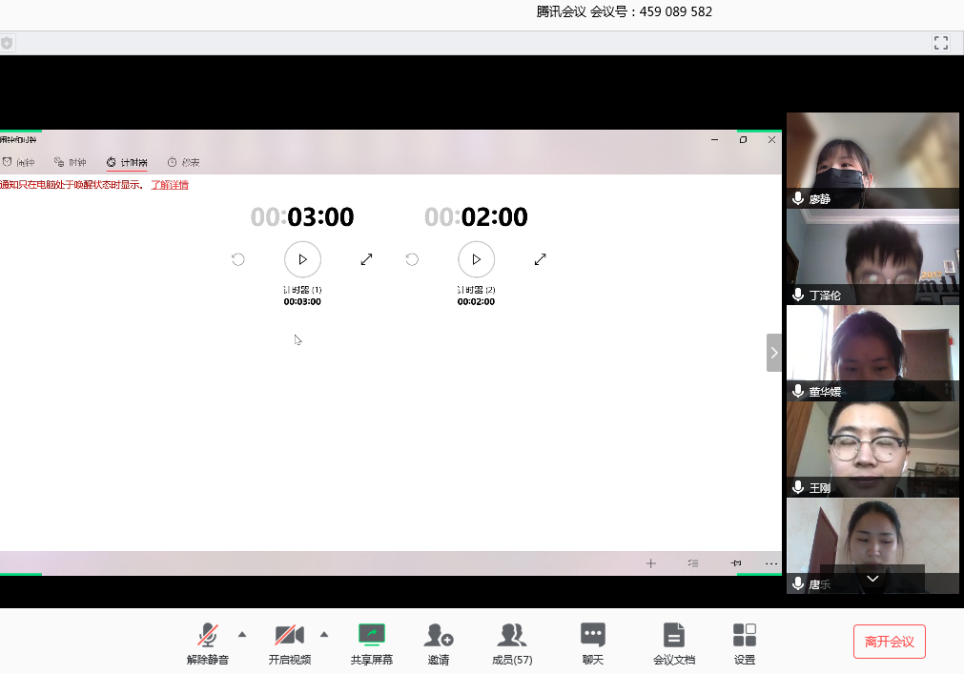Click the 了解详情 link
The height and width of the screenshot is (674, 964).
(169, 185)
